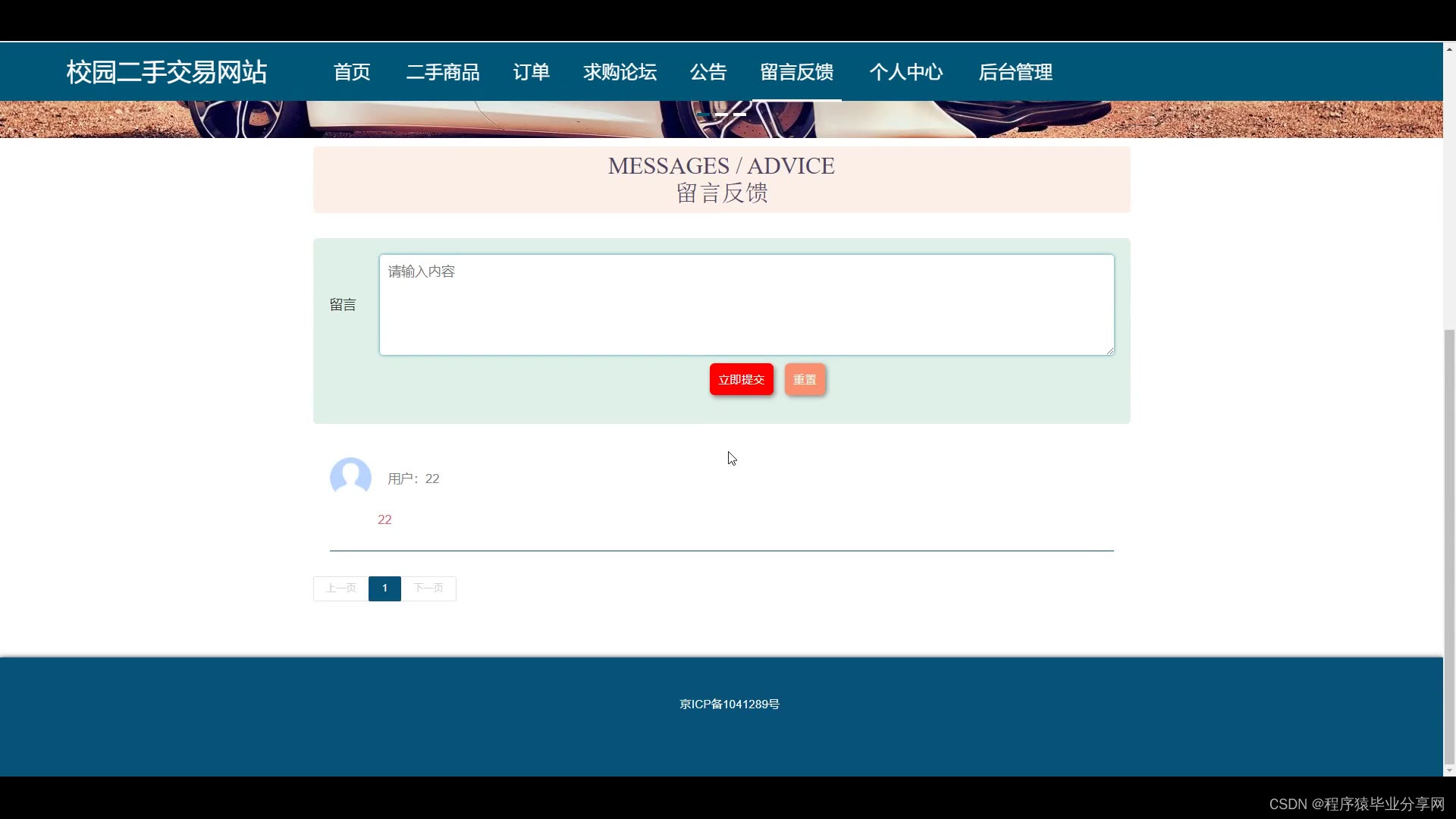Click the 校园二手交易网站 site logo

click(167, 72)
